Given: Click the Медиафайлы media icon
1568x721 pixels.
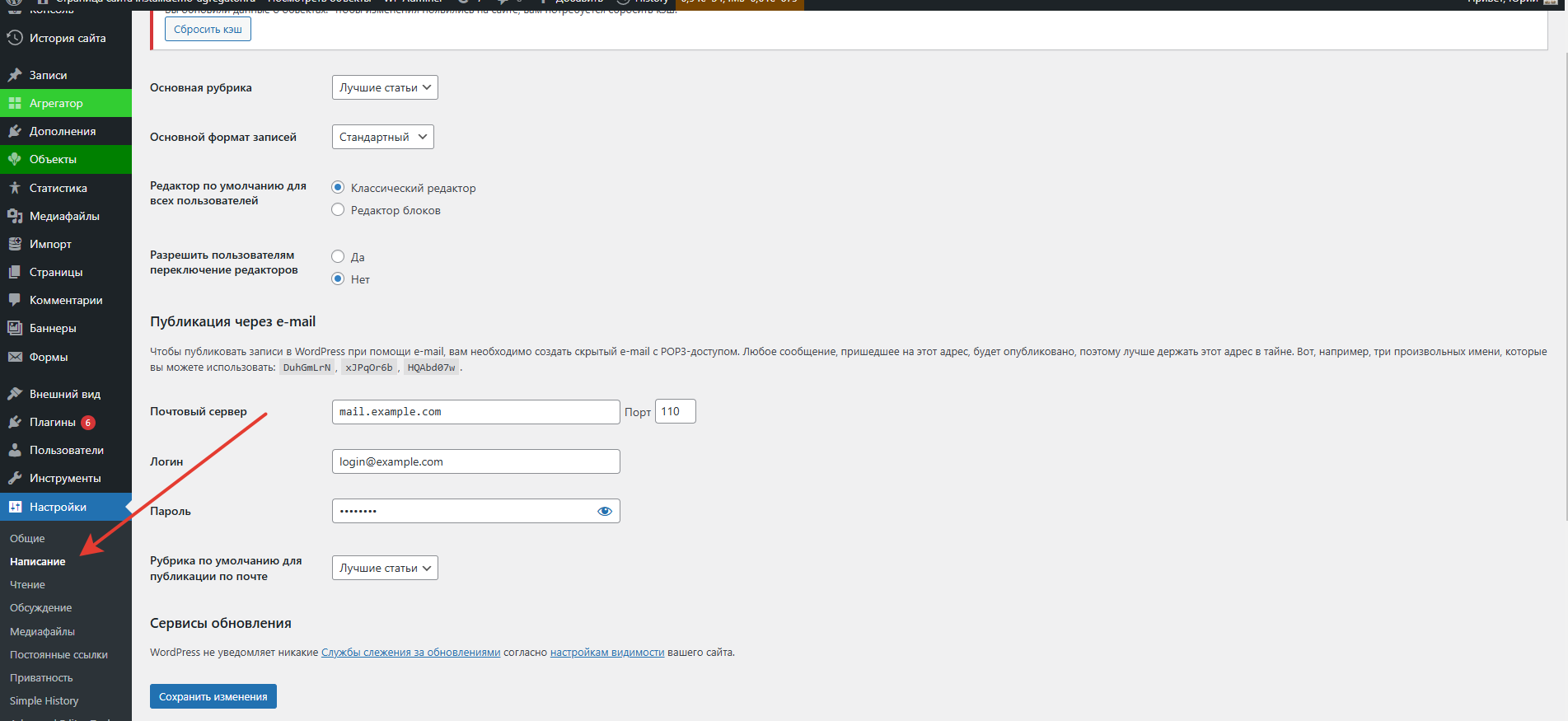Looking at the screenshot, I should pyautogui.click(x=15, y=216).
